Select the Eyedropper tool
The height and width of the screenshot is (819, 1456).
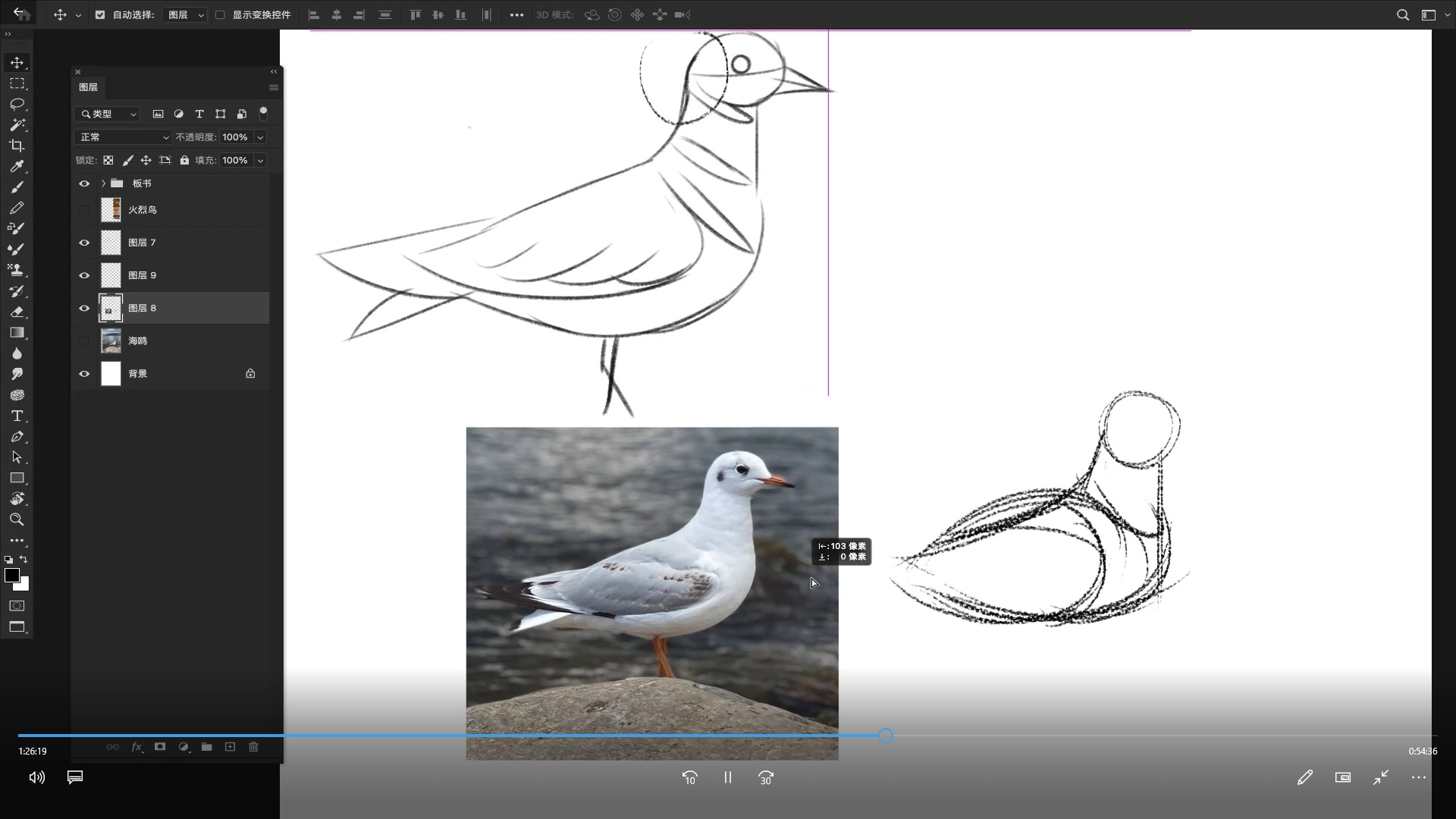click(17, 166)
